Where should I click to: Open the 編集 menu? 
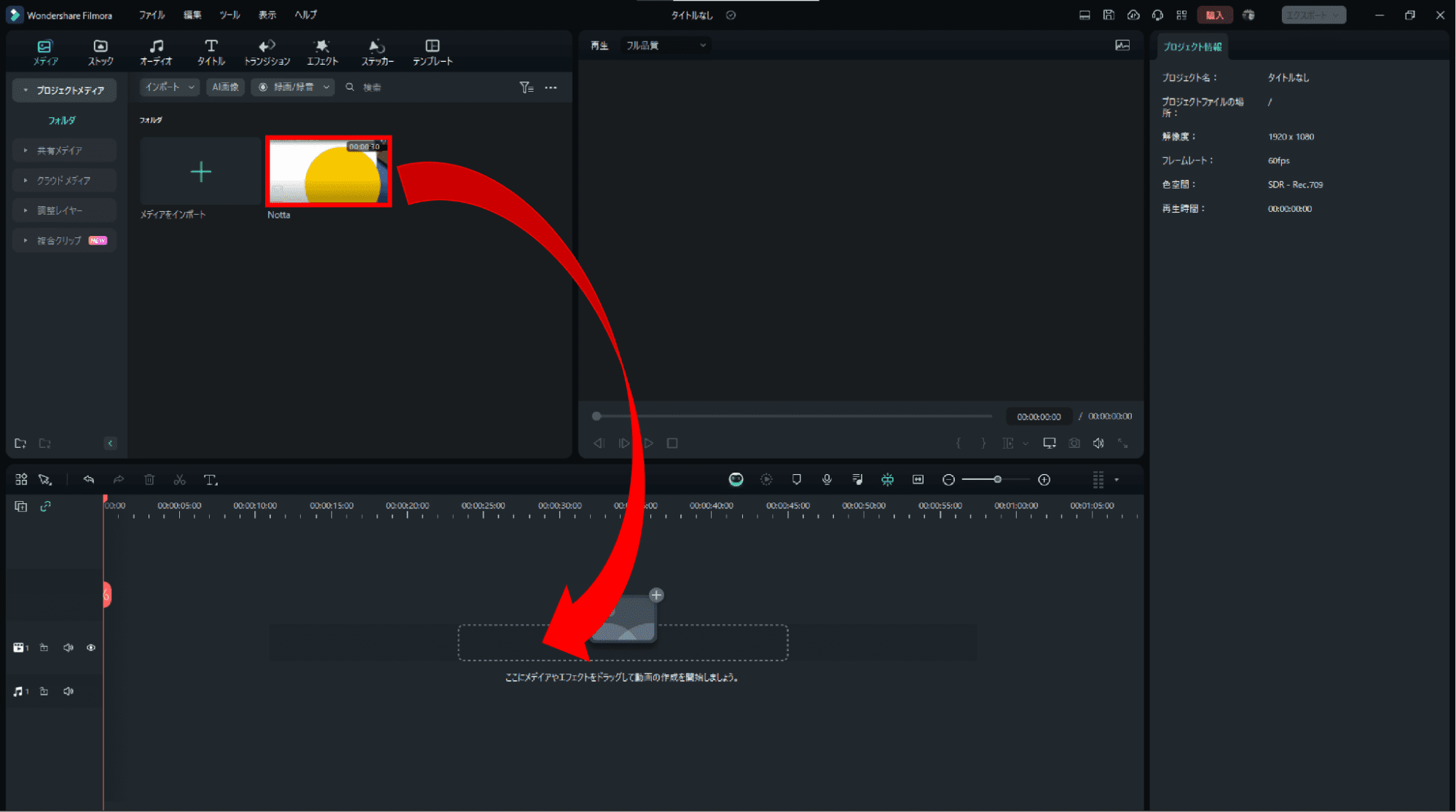pyautogui.click(x=192, y=15)
